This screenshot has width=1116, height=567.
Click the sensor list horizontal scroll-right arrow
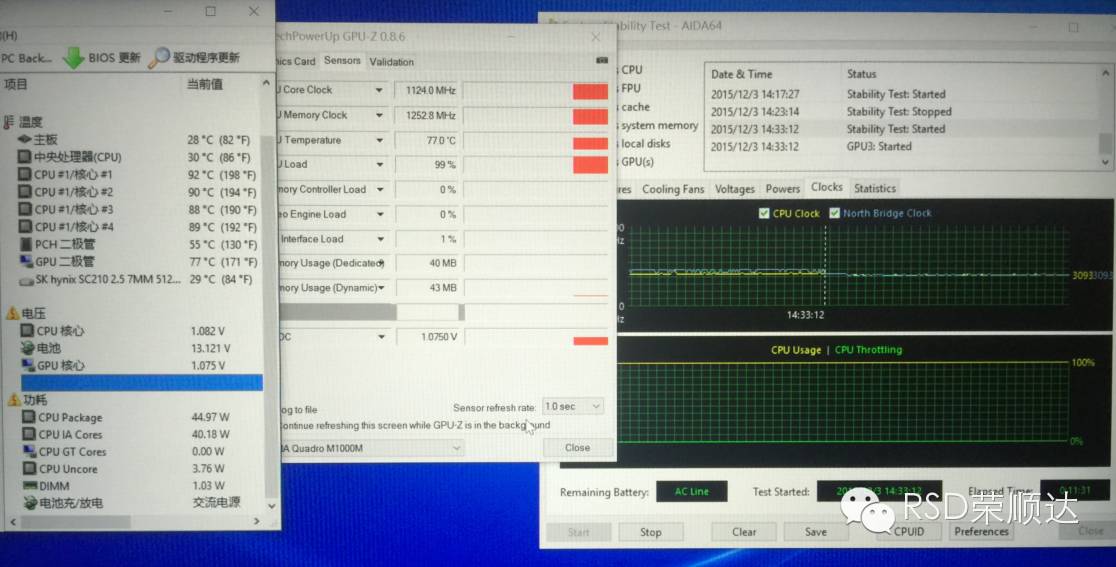[x=257, y=521]
